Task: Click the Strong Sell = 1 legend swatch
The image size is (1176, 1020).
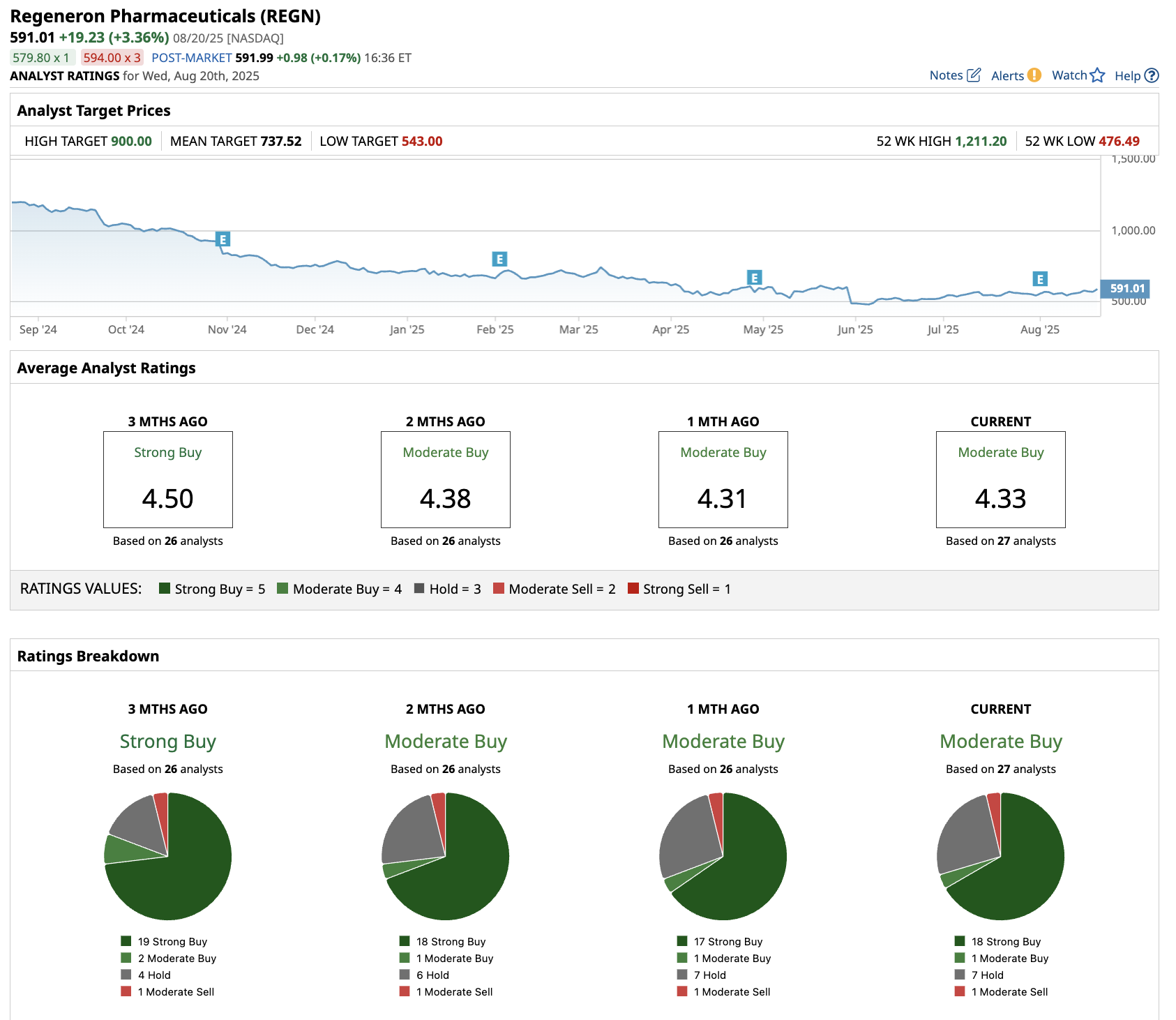Action: [x=633, y=588]
